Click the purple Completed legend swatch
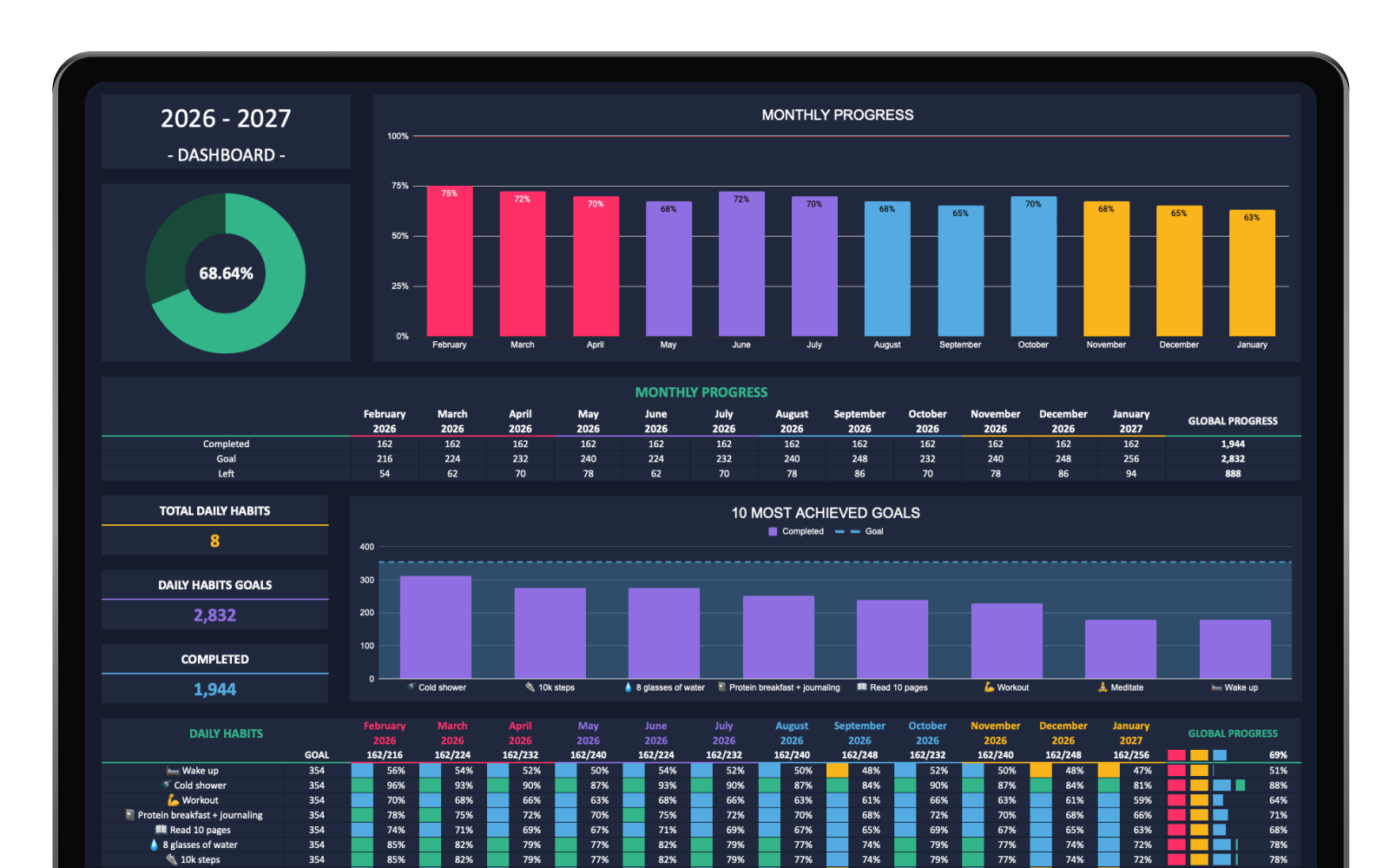 coord(773,531)
